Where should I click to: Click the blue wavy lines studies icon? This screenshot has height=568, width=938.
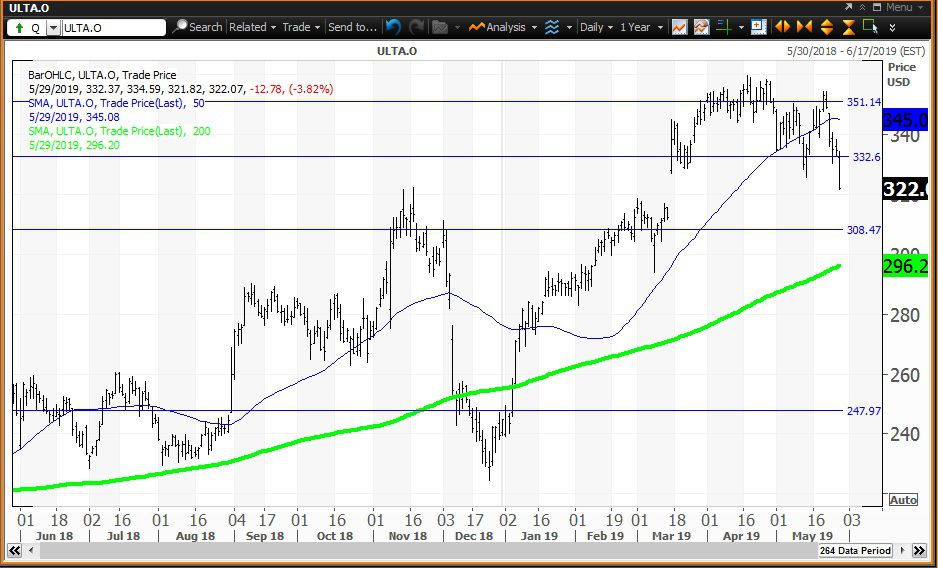coord(552,27)
